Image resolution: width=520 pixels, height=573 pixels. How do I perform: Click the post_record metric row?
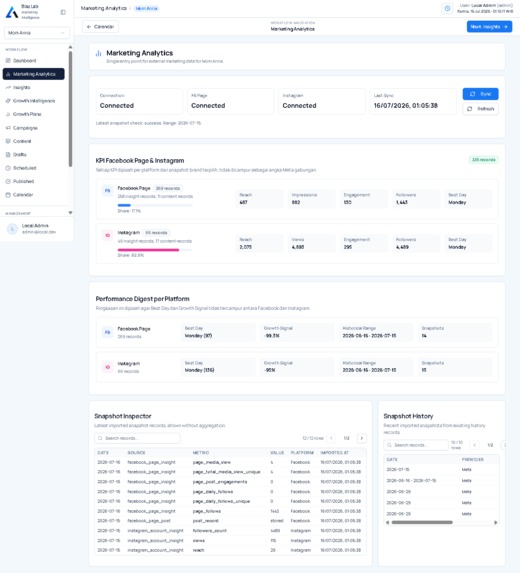(x=230, y=521)
